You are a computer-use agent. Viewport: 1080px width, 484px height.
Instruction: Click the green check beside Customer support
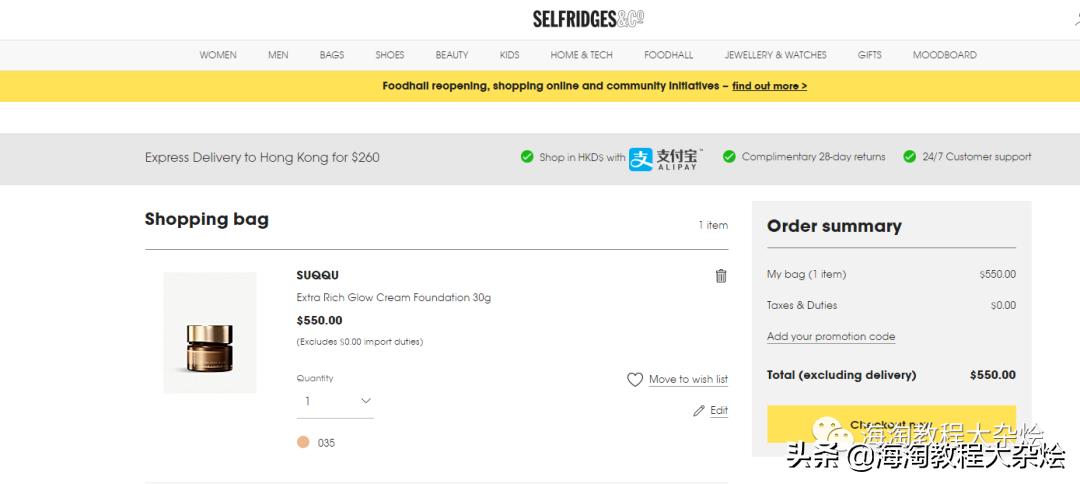click(909, 157)
